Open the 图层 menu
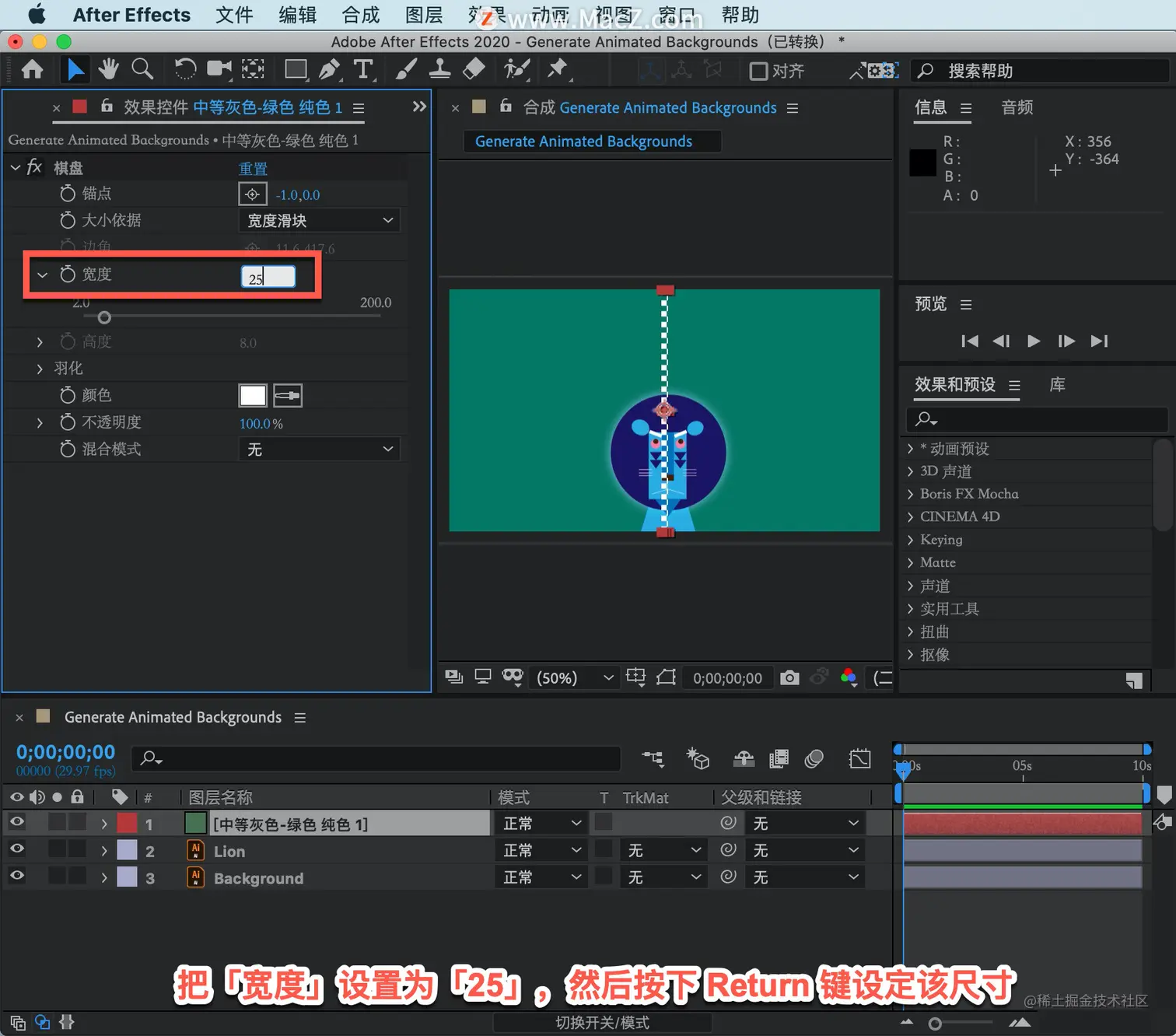 tap(424, 15)
